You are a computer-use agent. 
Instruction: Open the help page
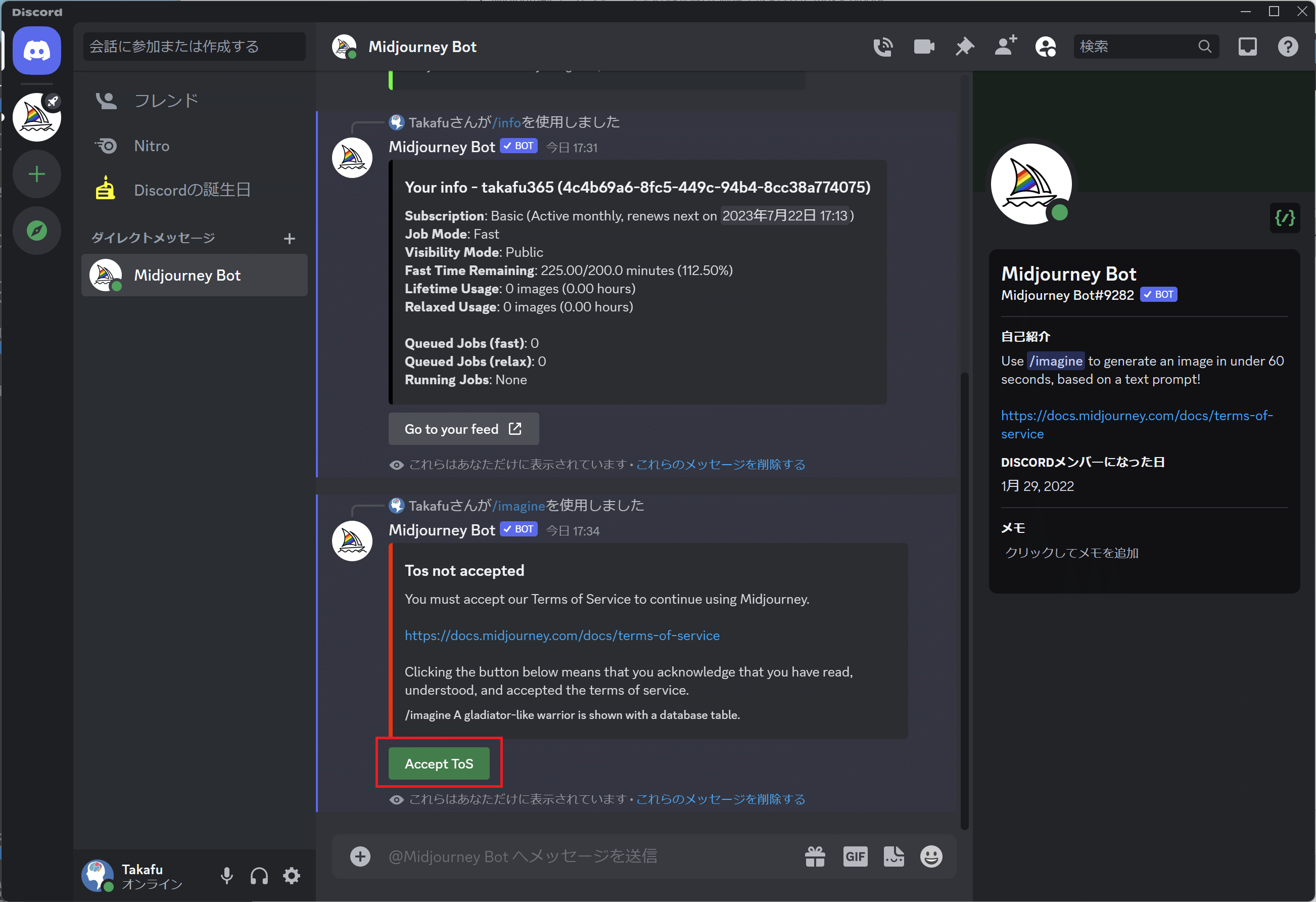pos(1288,47)
